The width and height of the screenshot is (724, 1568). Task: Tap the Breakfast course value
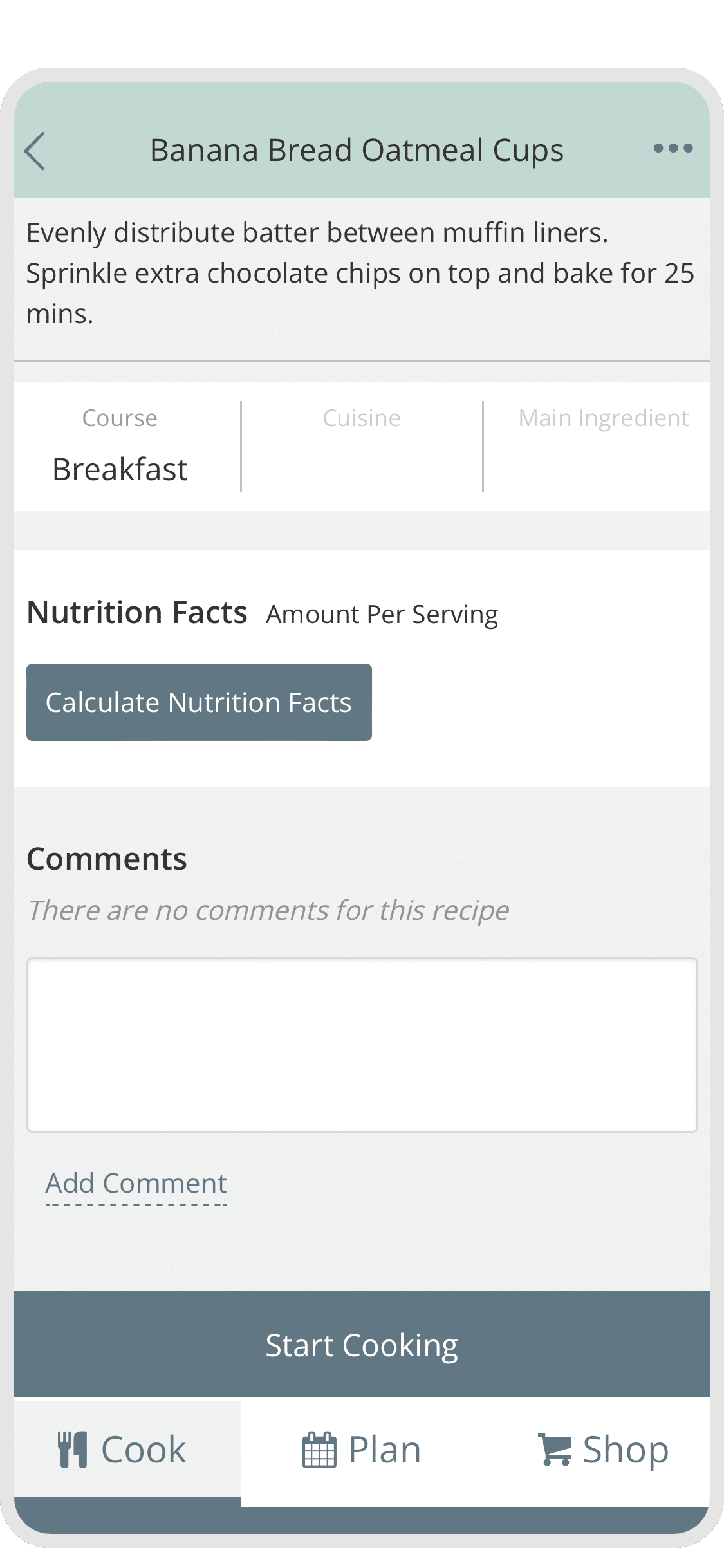120,469
